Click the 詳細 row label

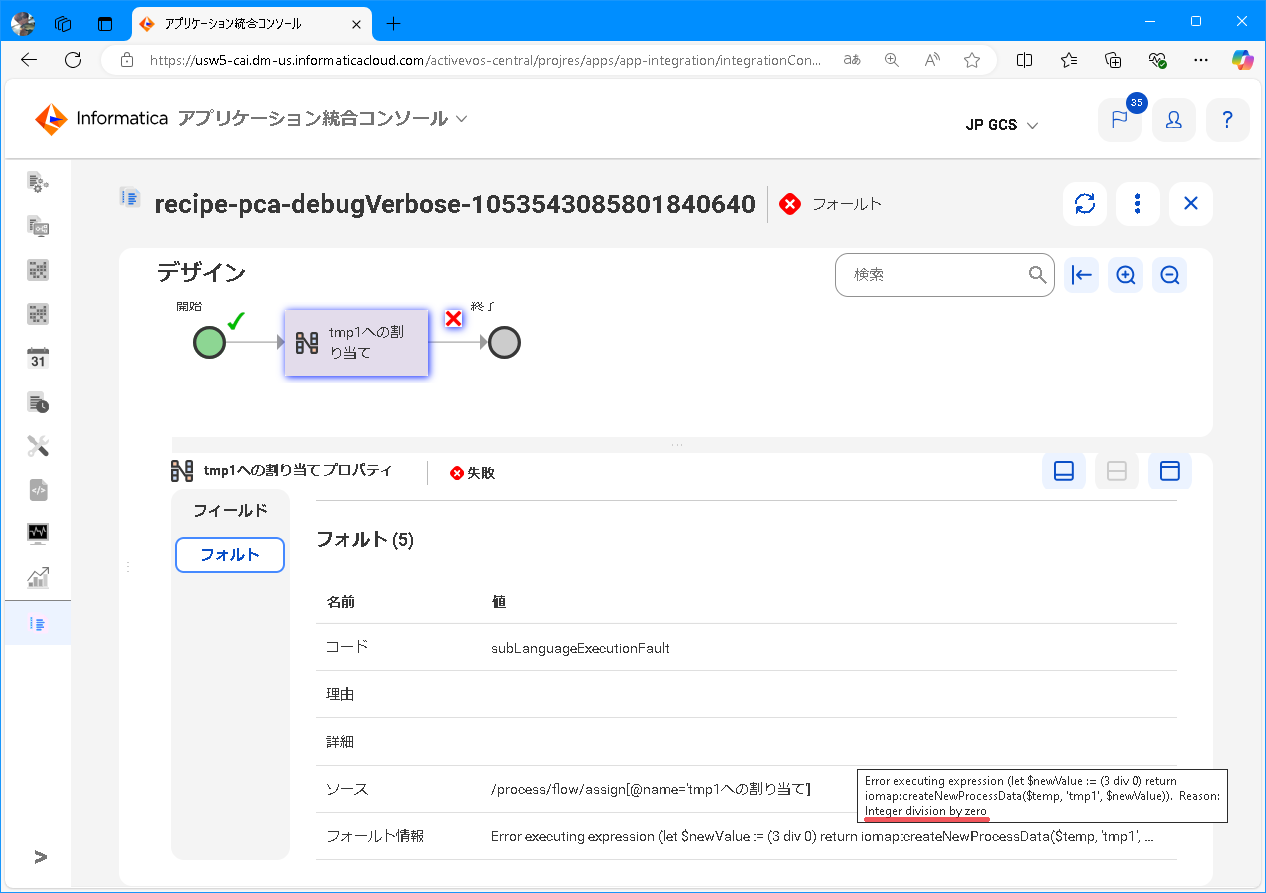click(340, 742)
